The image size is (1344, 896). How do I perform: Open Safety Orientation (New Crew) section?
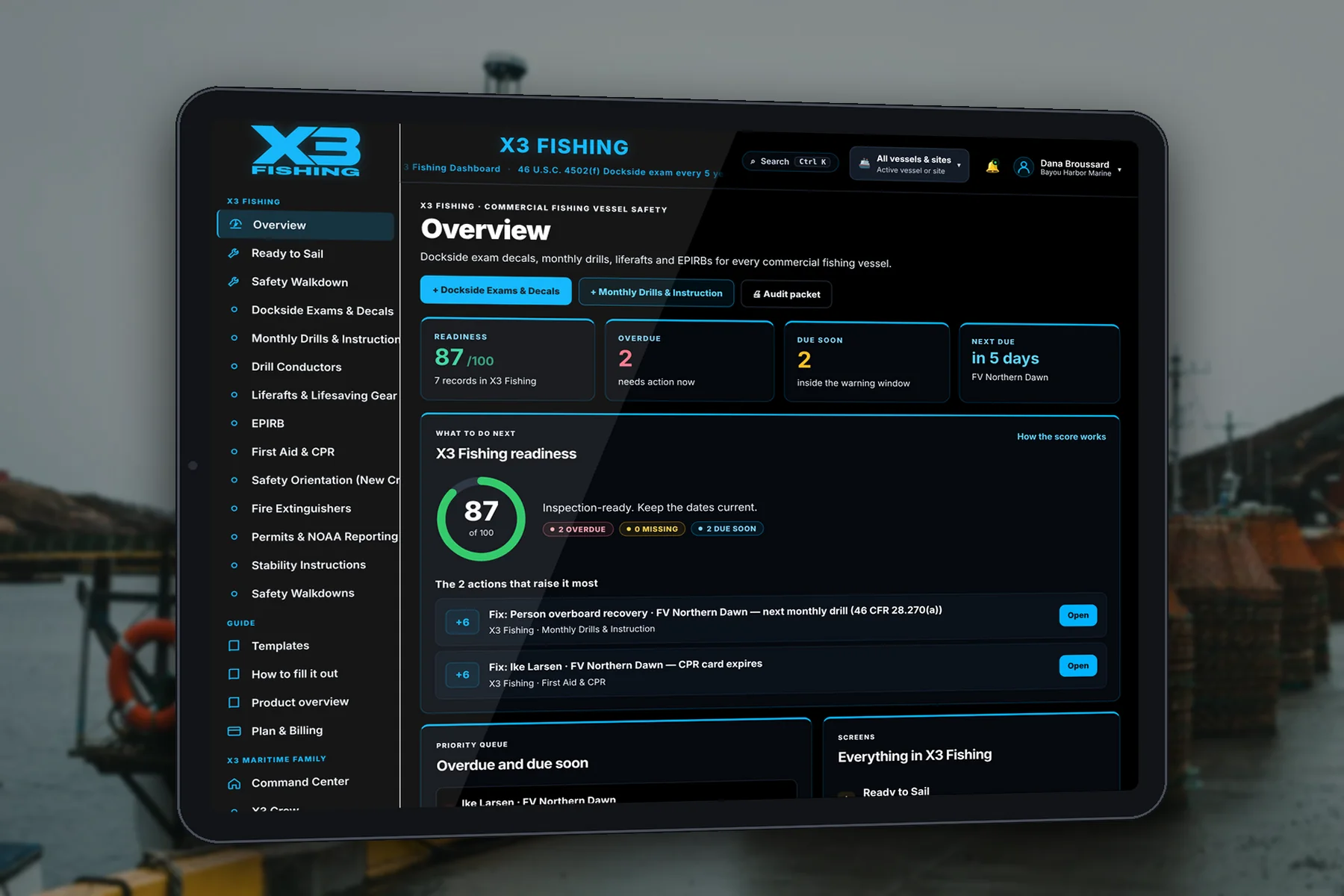[x=326, y=480]
